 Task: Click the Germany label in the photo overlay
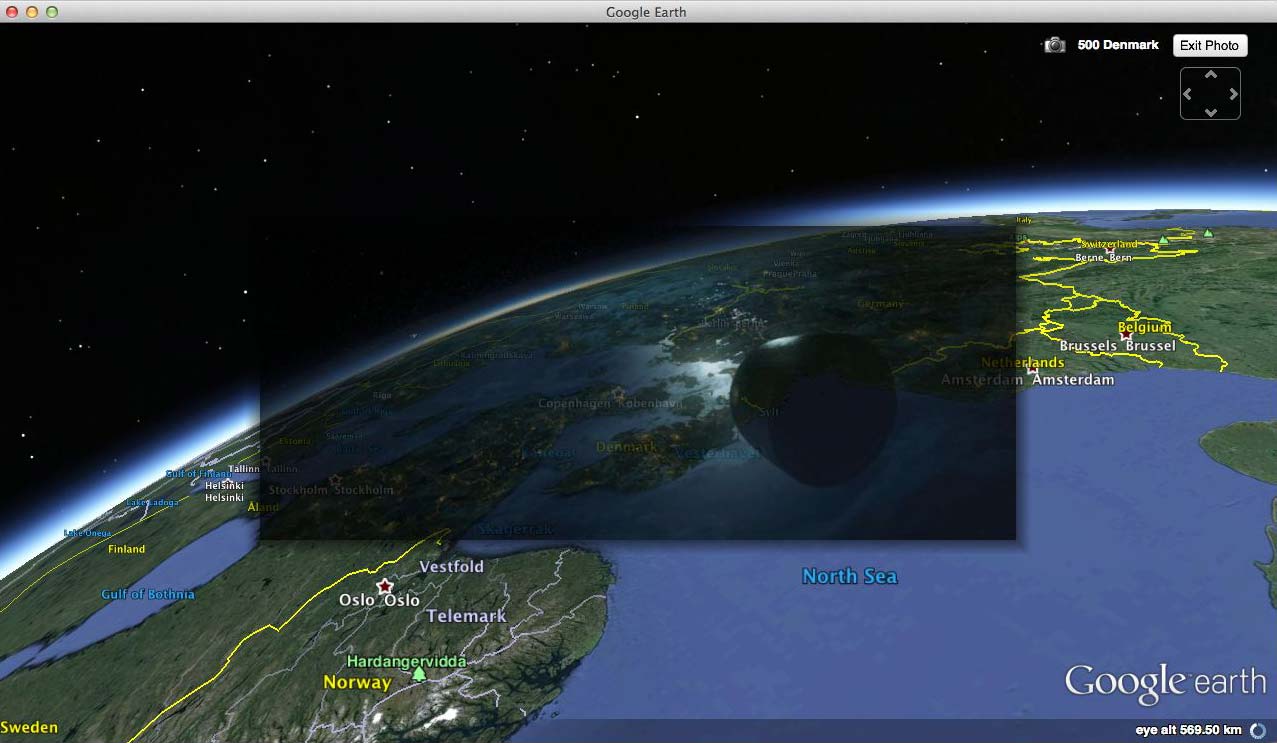pyautogui.click(x=880, y=303)
